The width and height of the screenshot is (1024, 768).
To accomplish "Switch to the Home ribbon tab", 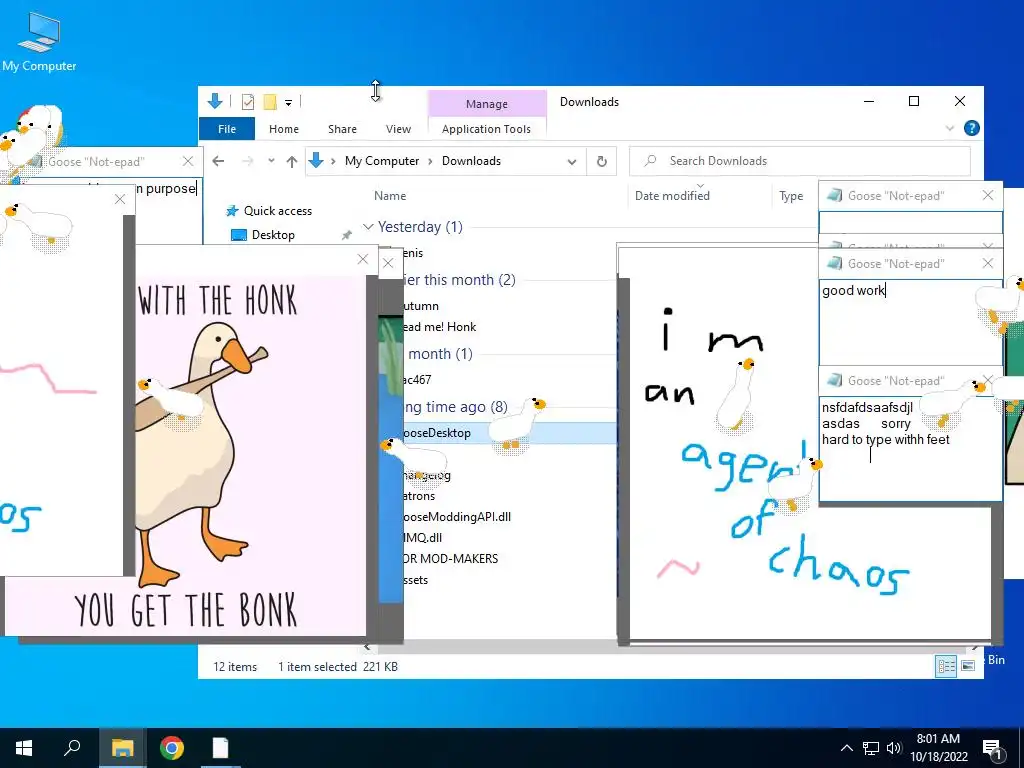I will [x=283, y=129].
